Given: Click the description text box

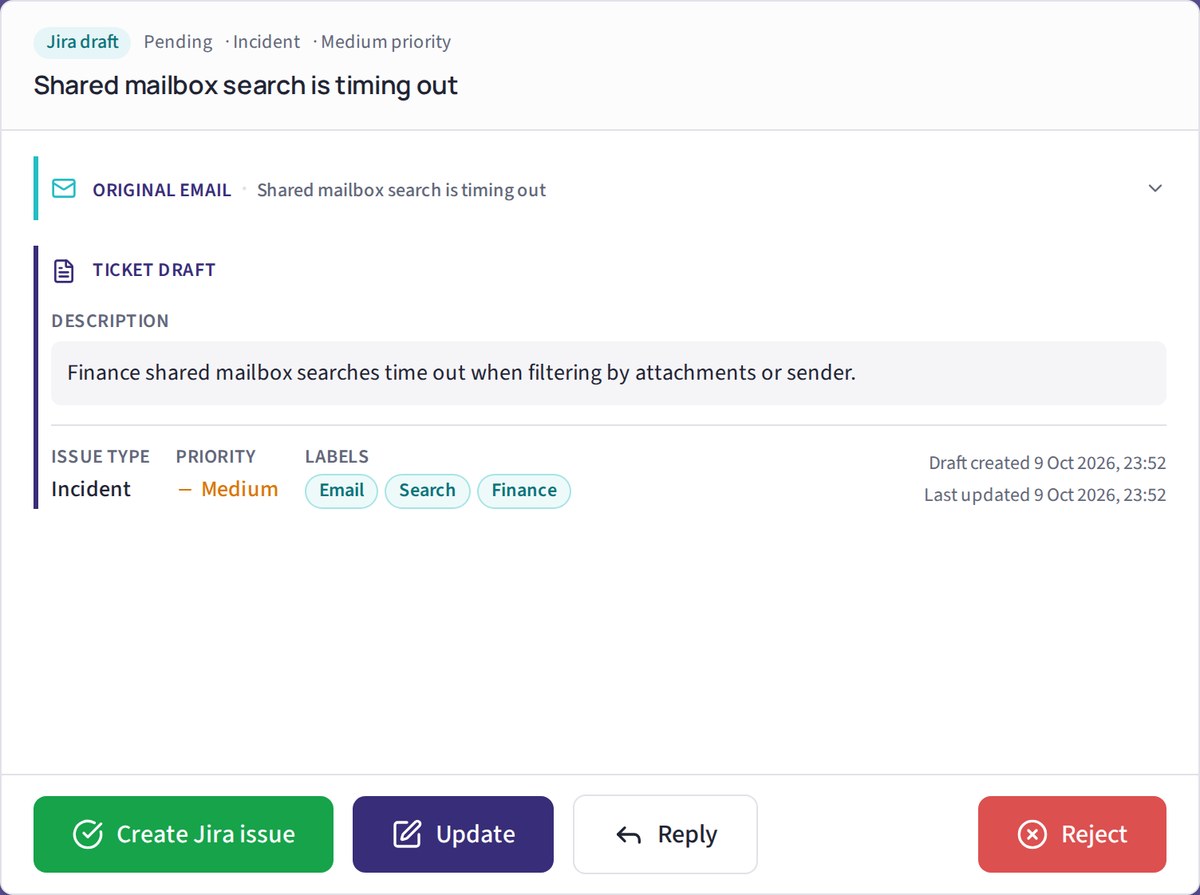Looking at the screenshot, I should (x=609, y=373).
